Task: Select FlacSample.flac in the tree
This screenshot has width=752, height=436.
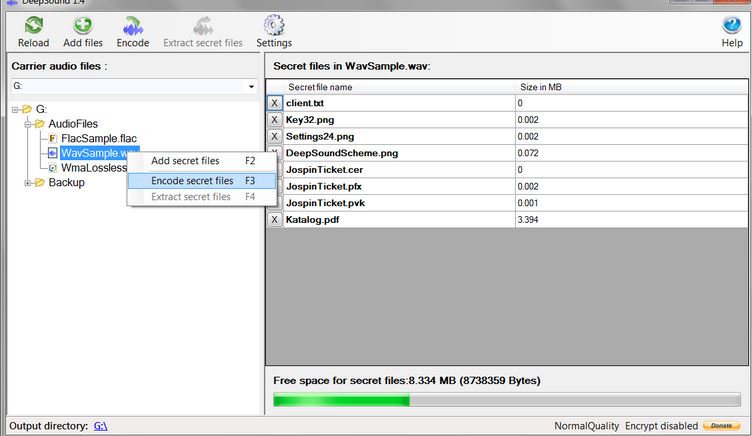Action: click(99, 139)
